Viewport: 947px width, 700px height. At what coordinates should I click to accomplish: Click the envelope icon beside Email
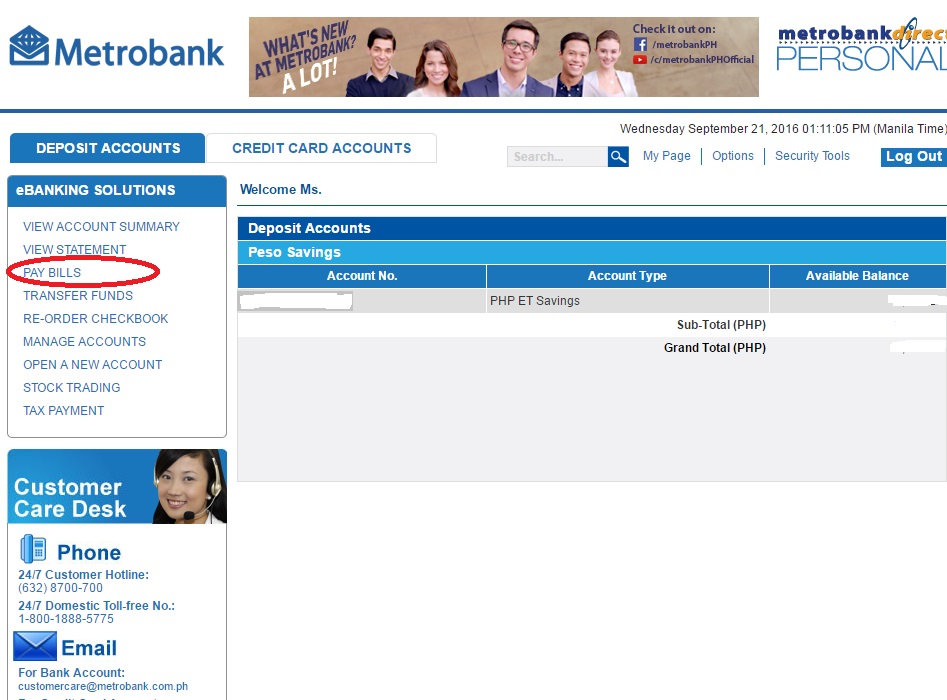pyautogui.click(x=35, y=646)
